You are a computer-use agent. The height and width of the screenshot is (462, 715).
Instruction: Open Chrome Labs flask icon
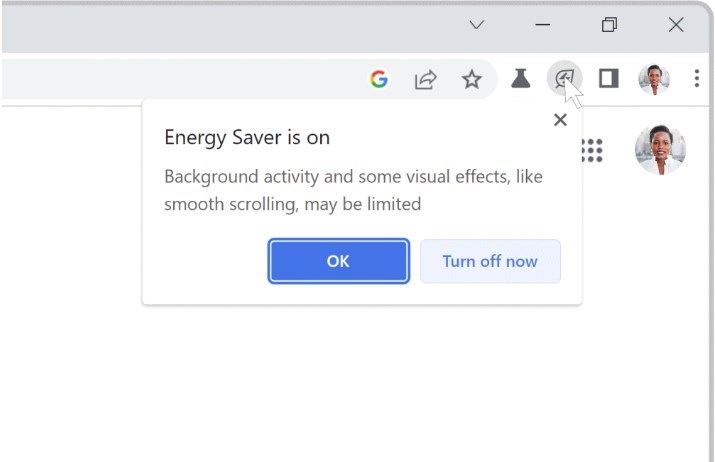pyautogui.click(x=520, y=79)
